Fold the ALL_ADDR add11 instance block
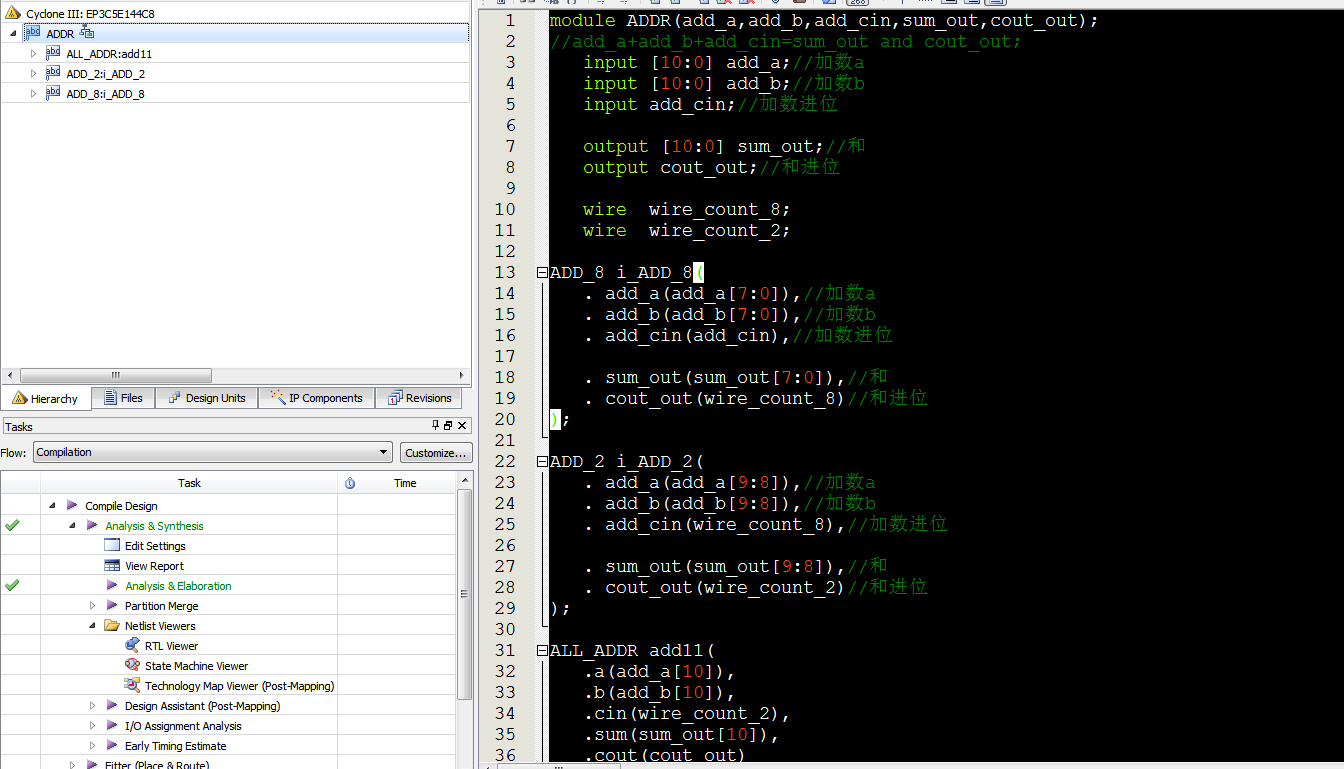The width and height of the screenshot is (1344, 769). point(542,650)
